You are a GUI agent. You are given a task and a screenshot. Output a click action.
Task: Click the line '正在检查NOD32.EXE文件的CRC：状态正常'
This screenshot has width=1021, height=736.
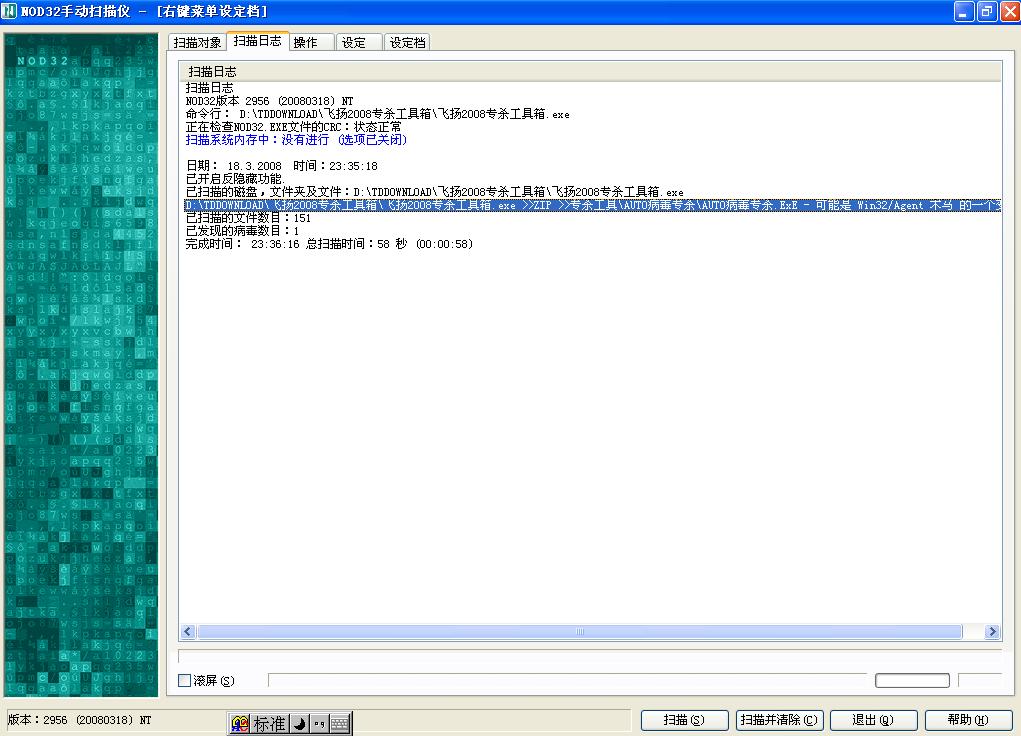click(x=294, y=127)
